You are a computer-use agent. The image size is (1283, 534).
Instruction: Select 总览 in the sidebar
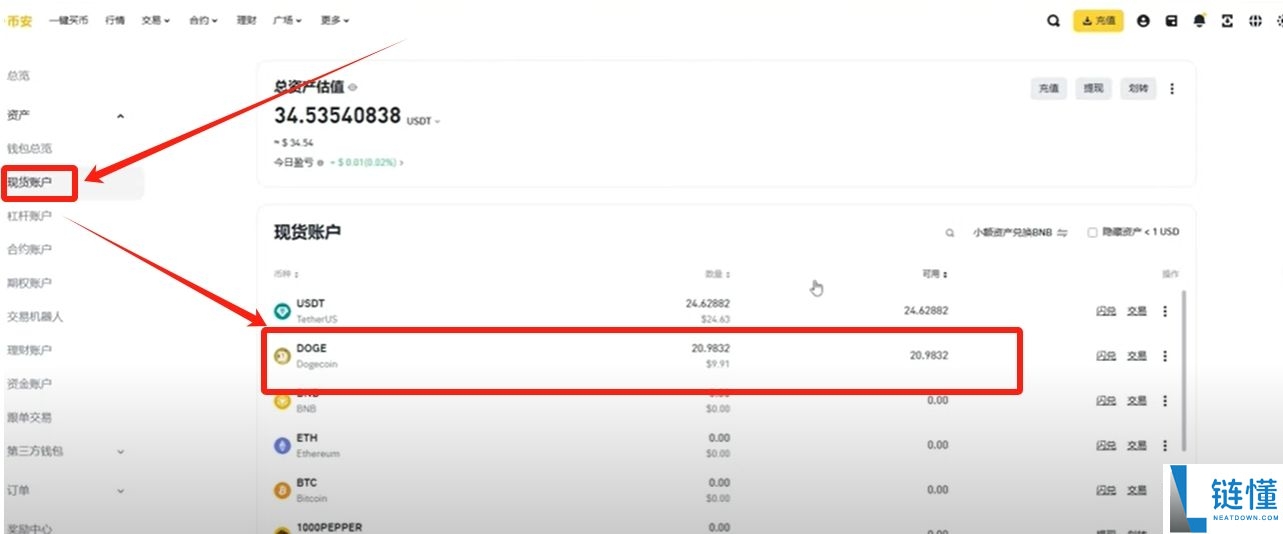pyautogui.click(x=18, y=76)
